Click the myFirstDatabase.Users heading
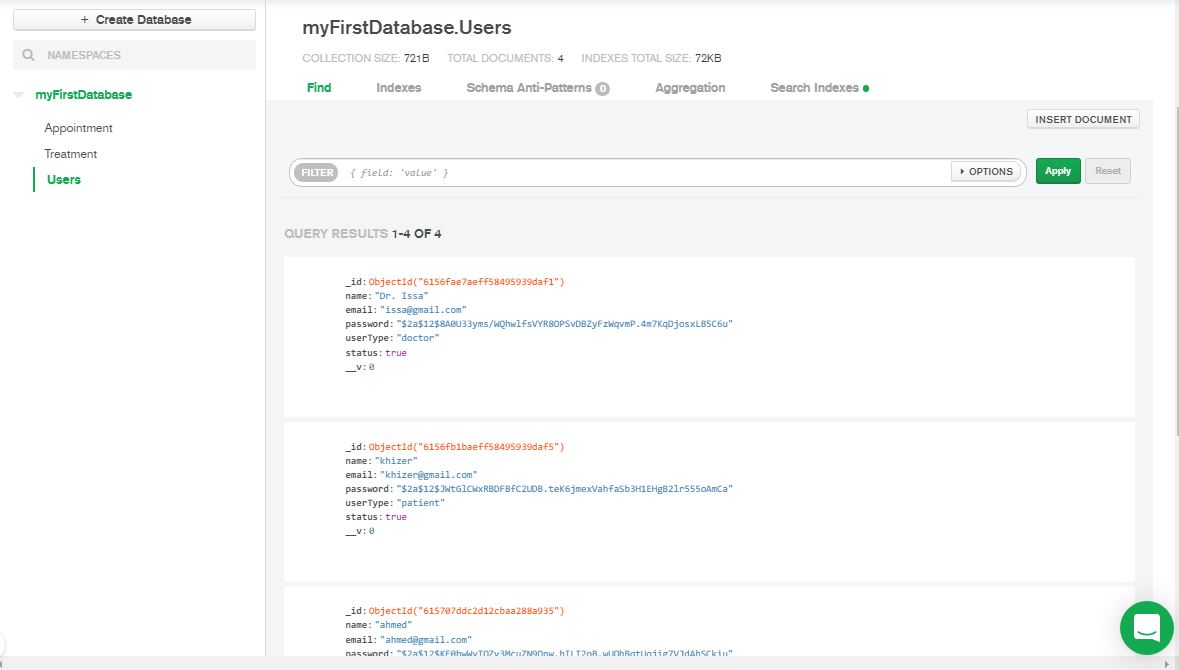1179x670 pixels. pos(407,28)
